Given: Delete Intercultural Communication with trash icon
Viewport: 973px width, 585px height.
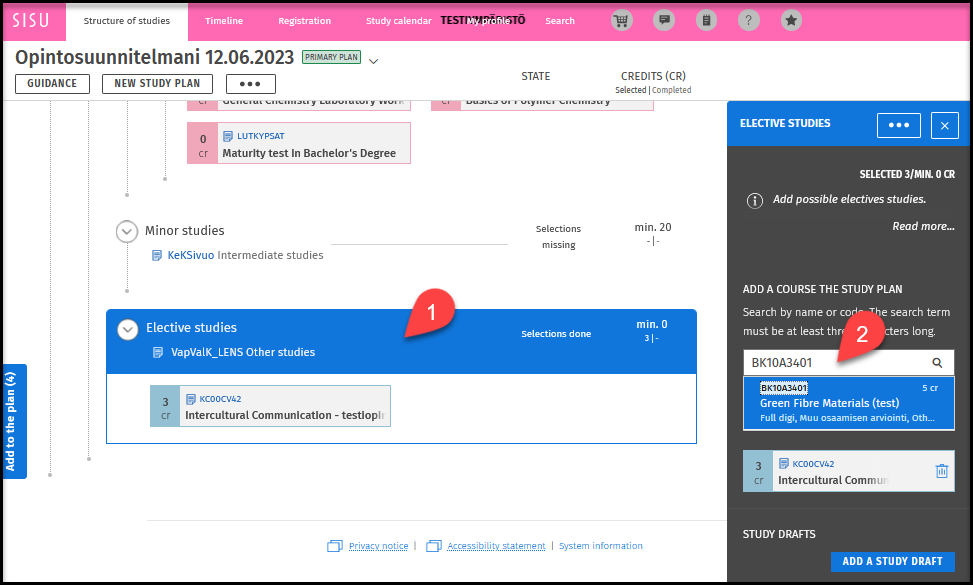Looking at the screenshot, I should (x=941, y=471).
